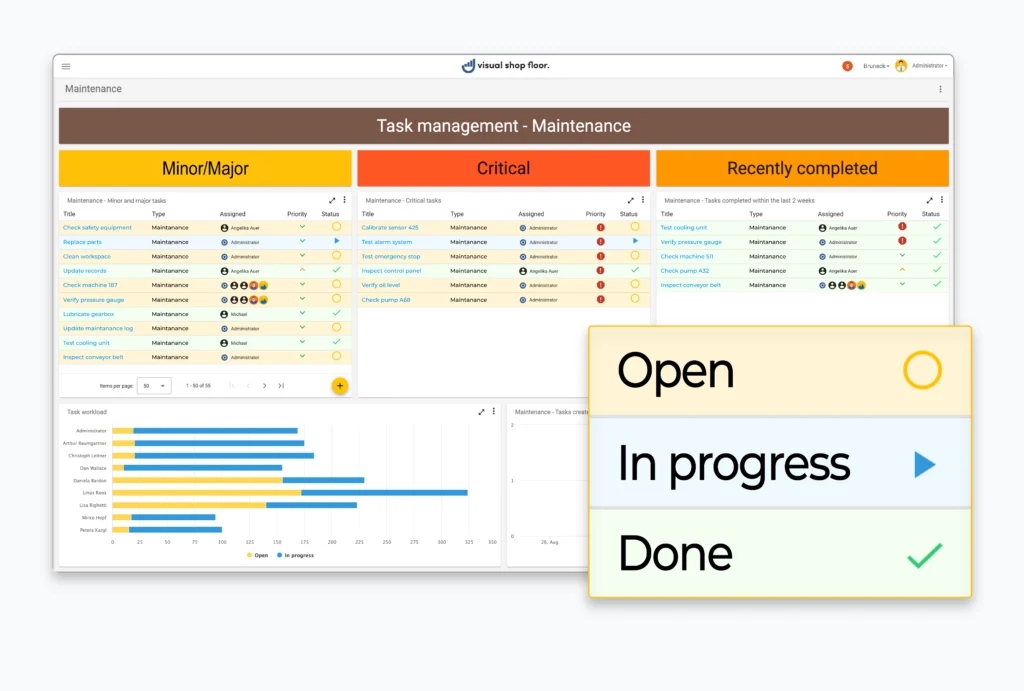This screenshot has width=1024, height=691.
Task: Sort the Minor/Major table by Priority column
Action: click(x=297, y=214)
